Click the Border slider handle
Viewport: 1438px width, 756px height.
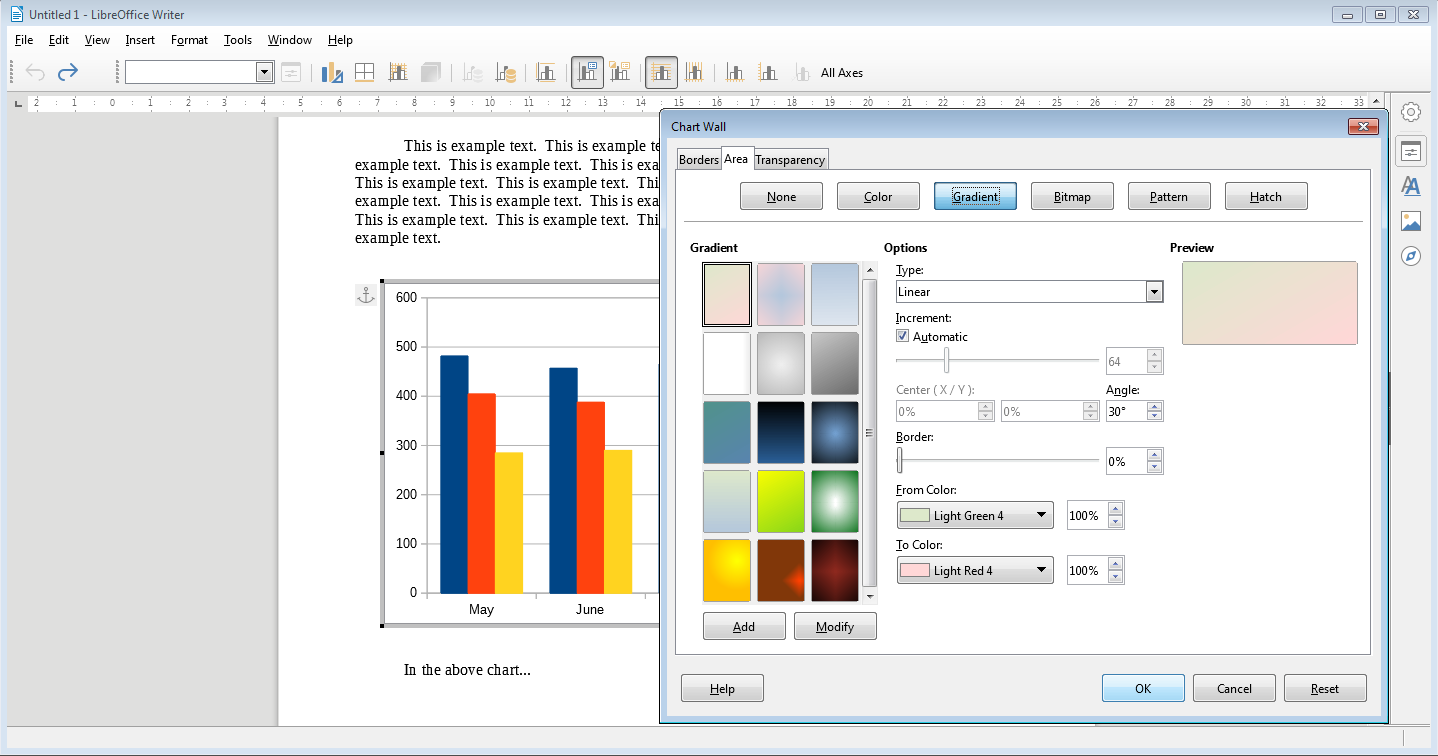[900, 460]
